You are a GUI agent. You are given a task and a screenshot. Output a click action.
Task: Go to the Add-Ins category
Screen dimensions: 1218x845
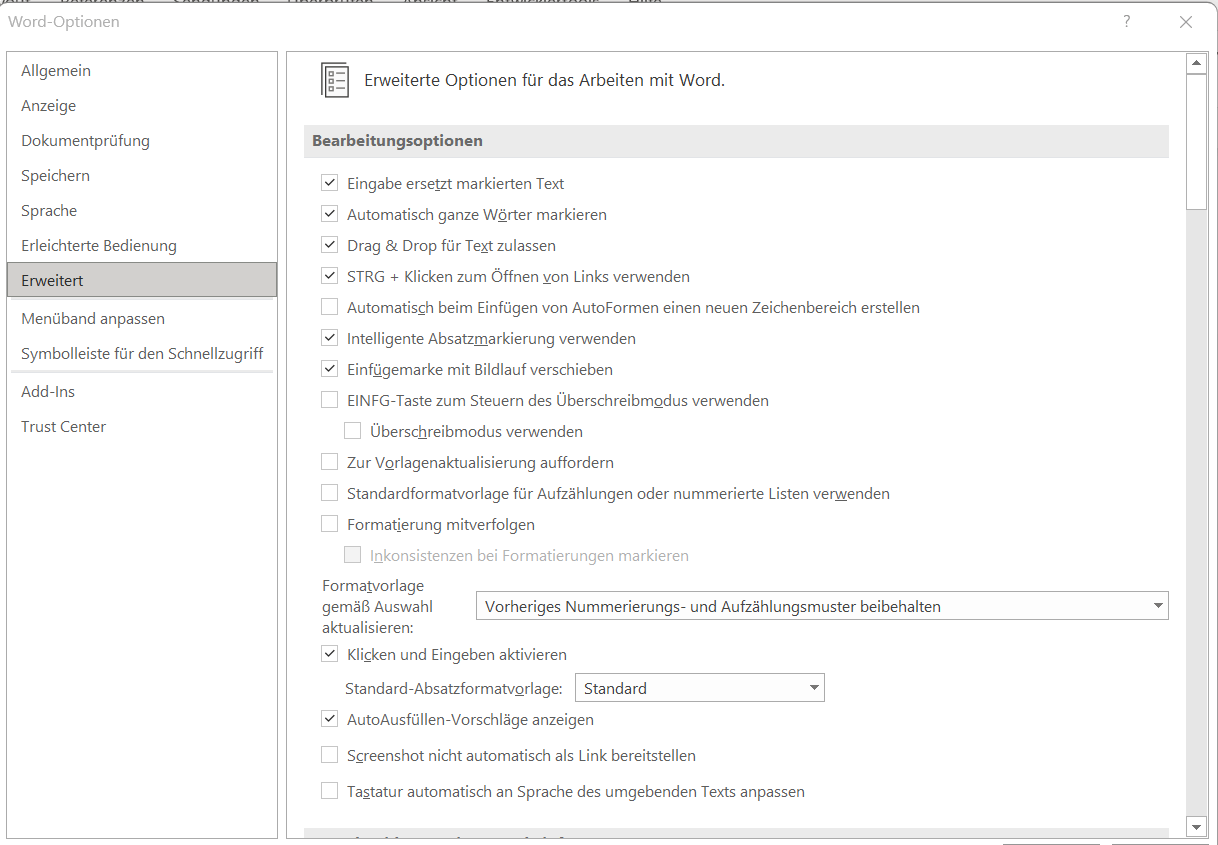(x=142, y=392)
